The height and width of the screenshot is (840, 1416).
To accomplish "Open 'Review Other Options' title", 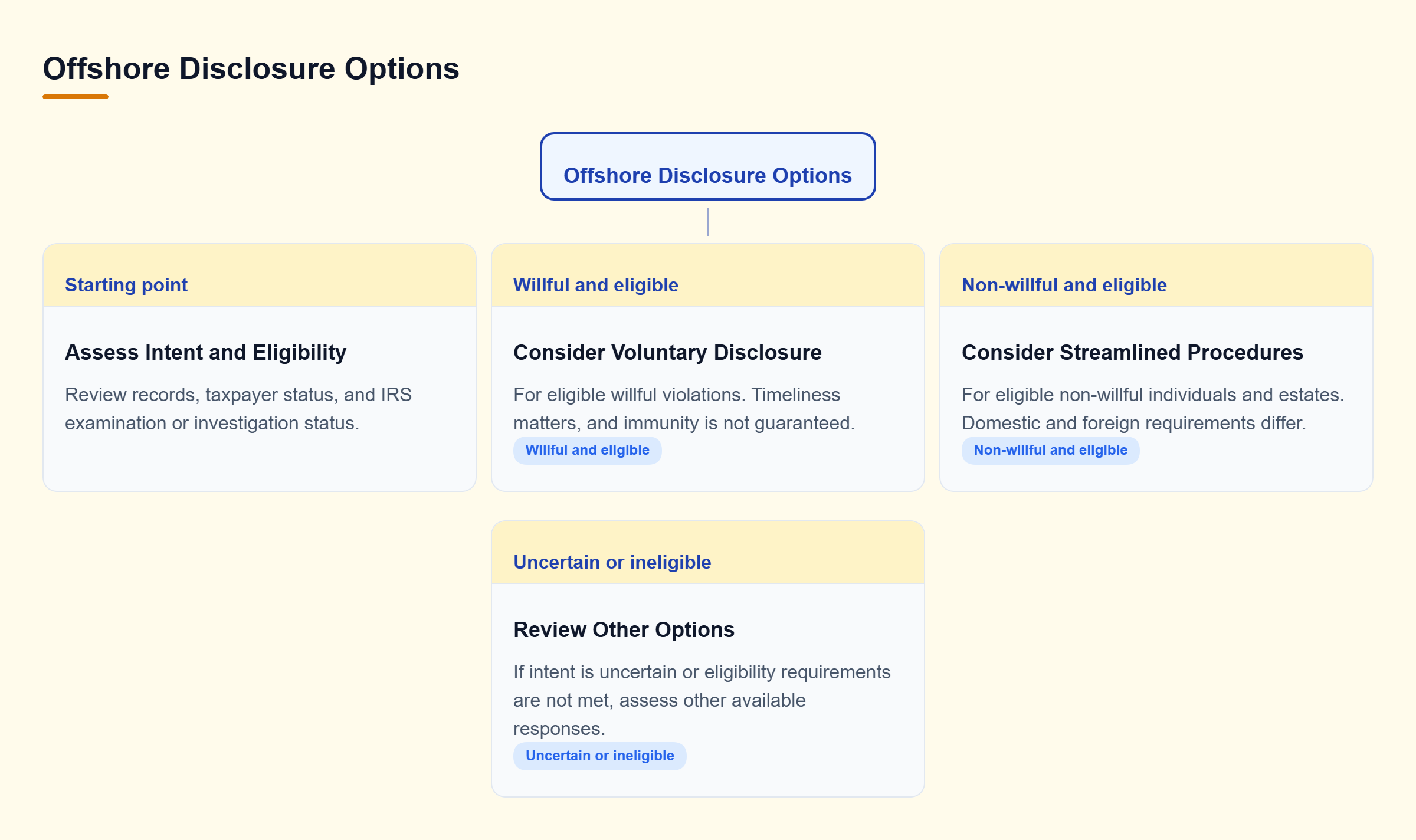I will [624, 629].
